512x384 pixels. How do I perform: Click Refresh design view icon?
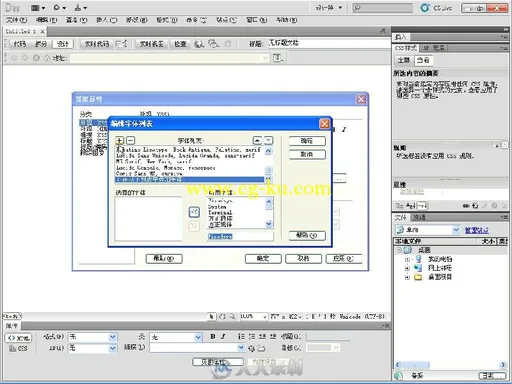pyautogui.click(x=228, y=44)
